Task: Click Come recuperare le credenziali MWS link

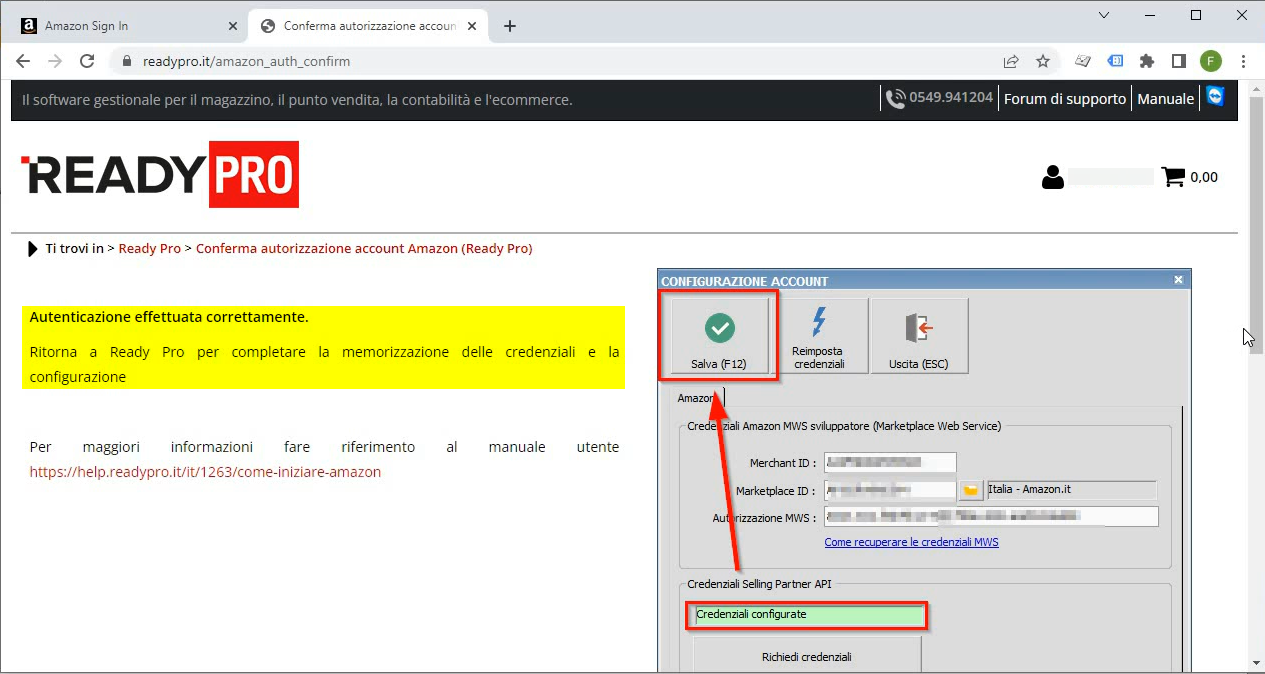Action: coord(911,542)
